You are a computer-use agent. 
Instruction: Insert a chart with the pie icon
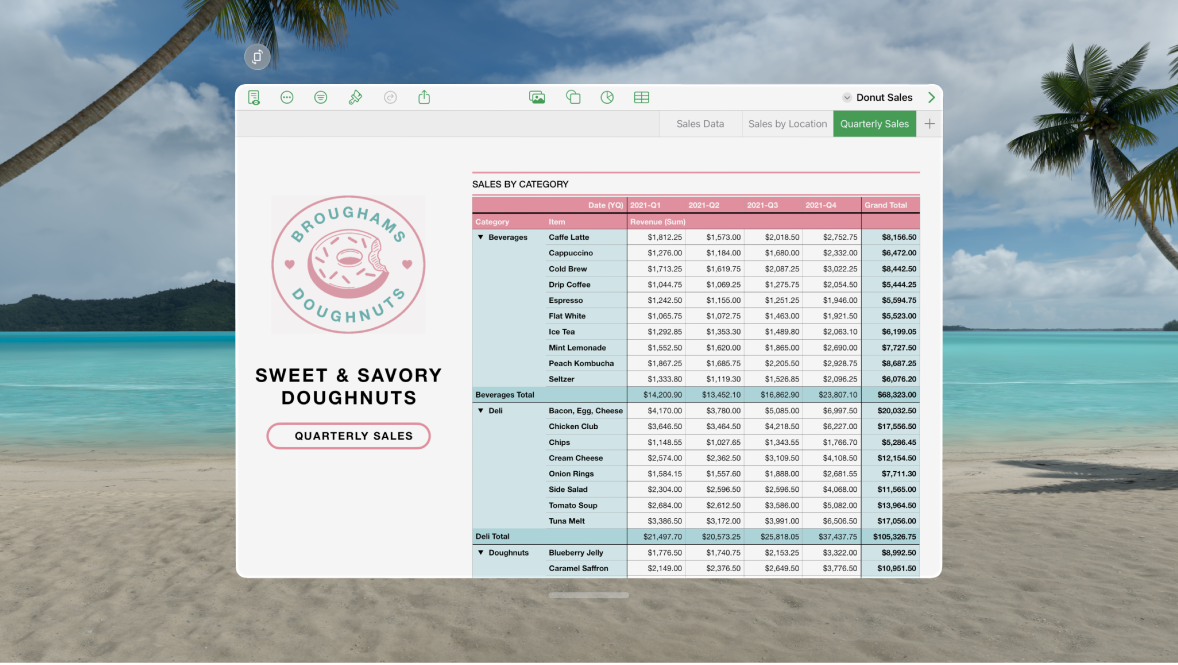pos(607,98)
